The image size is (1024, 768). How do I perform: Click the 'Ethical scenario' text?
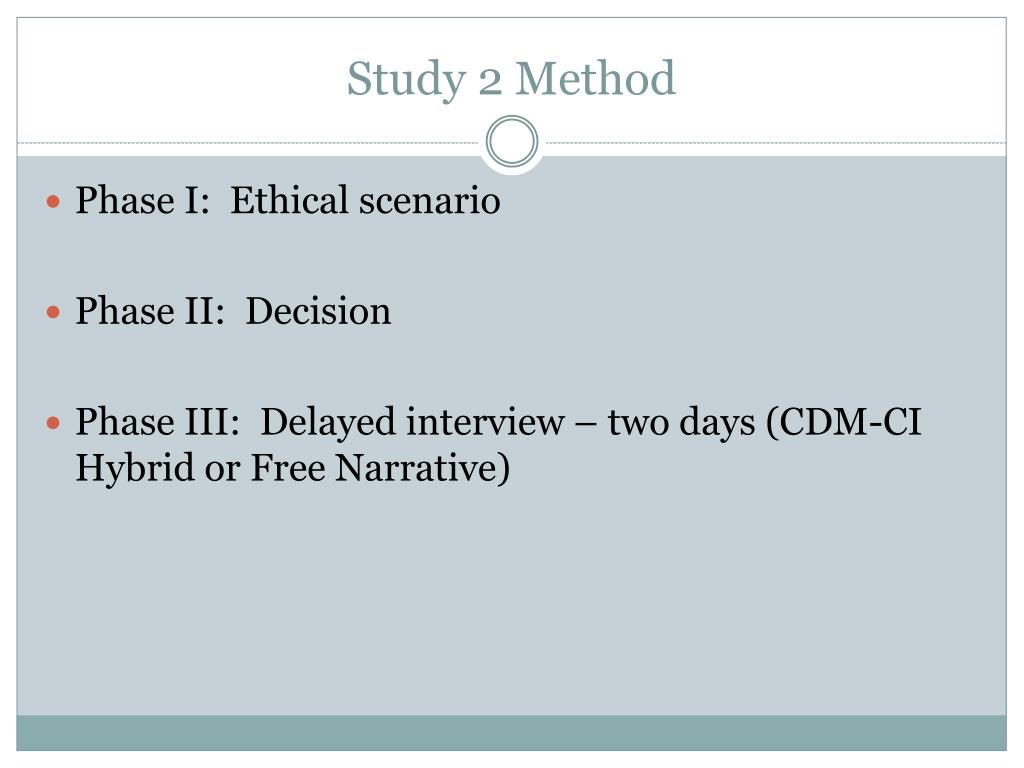(x=365, y=200)
